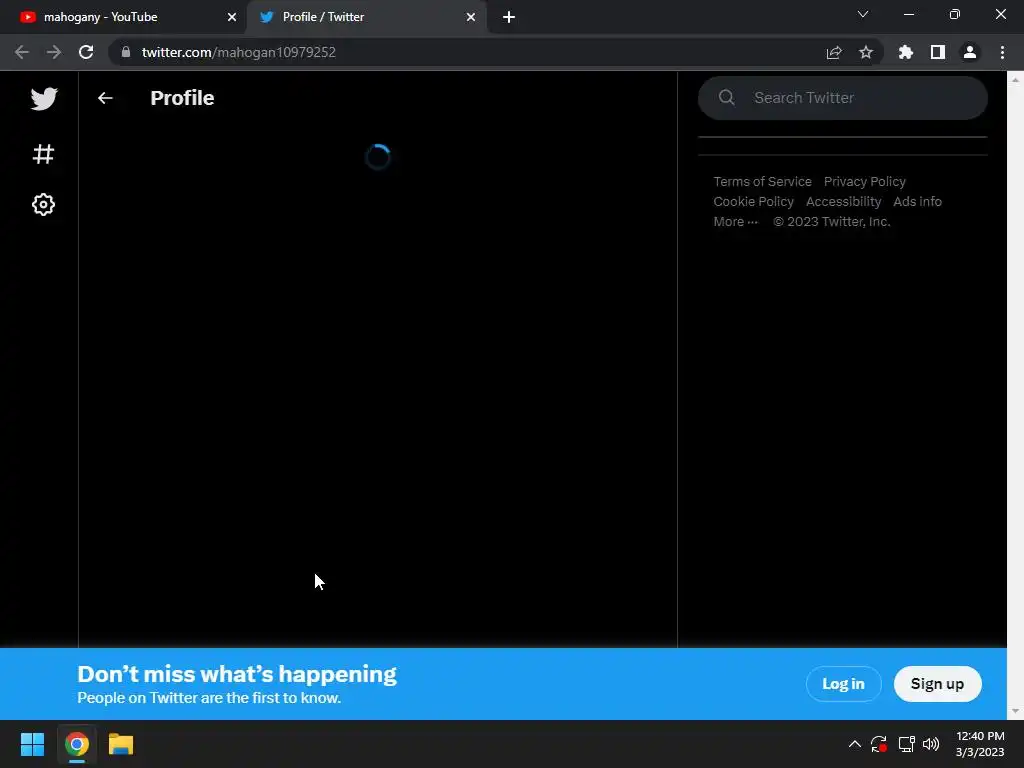Toggle the Chrome side panel
Image resolution: width=1024 pixels, height=768 pixels.
(x=938, y=52)
